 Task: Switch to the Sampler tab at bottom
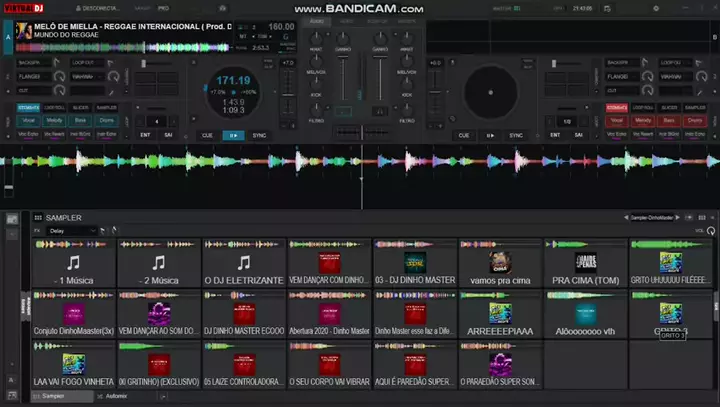coord(62,396)
